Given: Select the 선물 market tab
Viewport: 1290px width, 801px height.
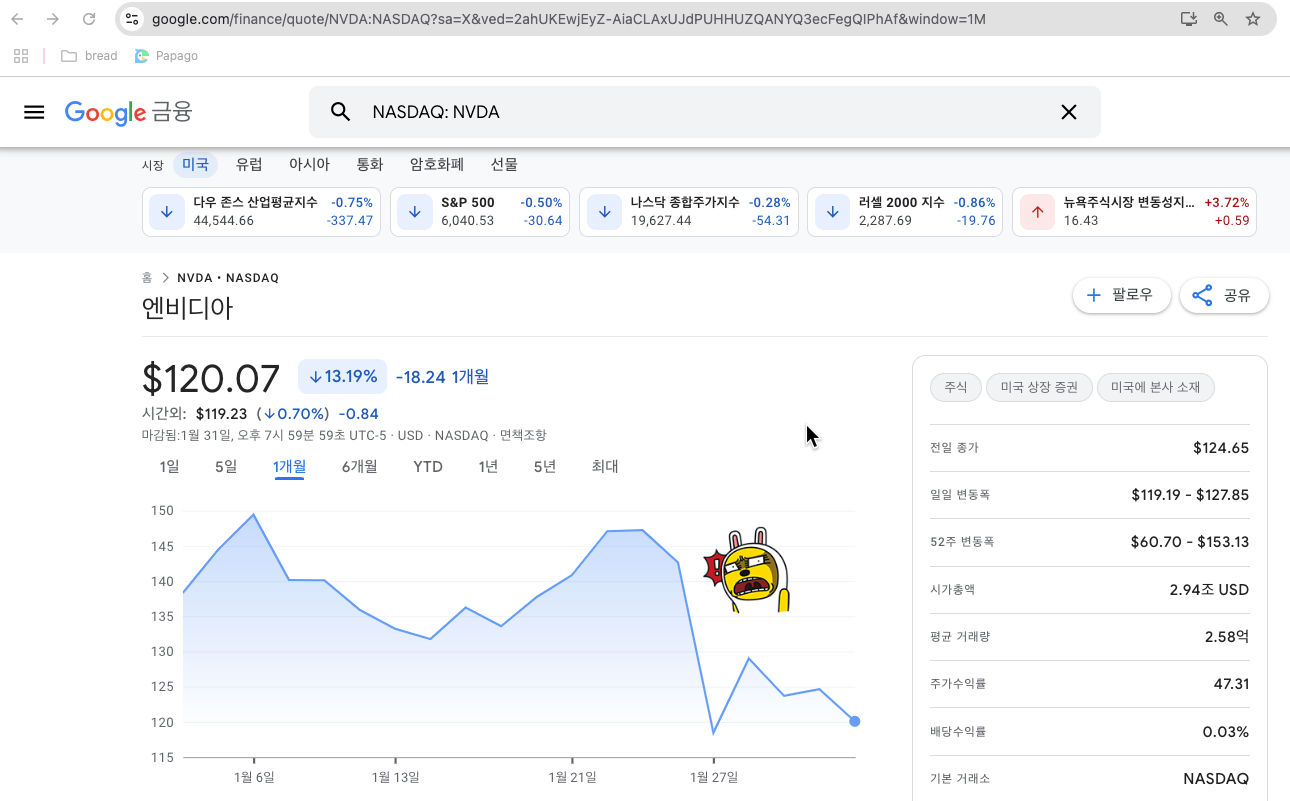Looking at the screenshot, I should pyautogui.click(x=504, y=165).
